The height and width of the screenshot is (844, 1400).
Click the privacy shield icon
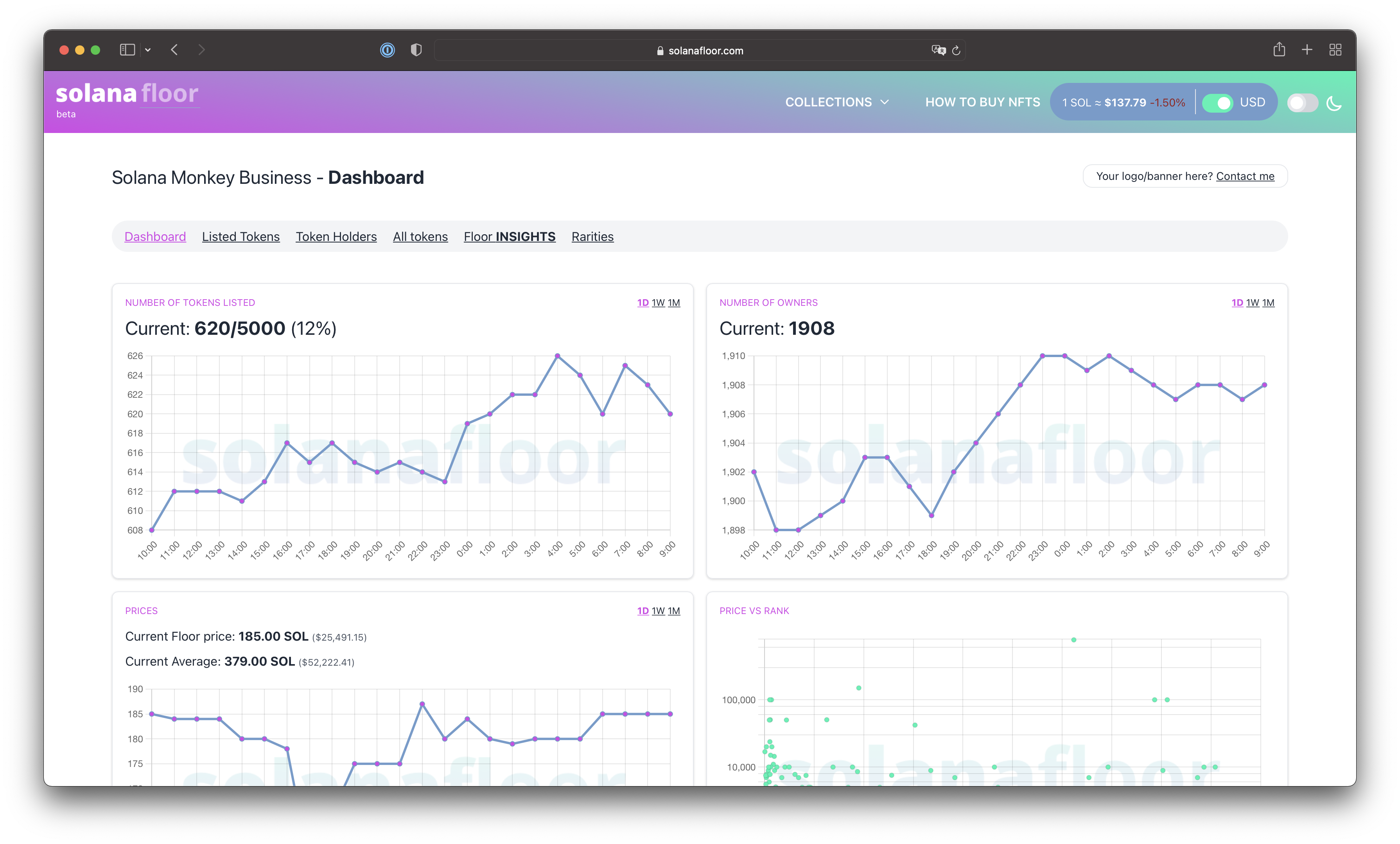pyautogui.click(x=416, y=50)
